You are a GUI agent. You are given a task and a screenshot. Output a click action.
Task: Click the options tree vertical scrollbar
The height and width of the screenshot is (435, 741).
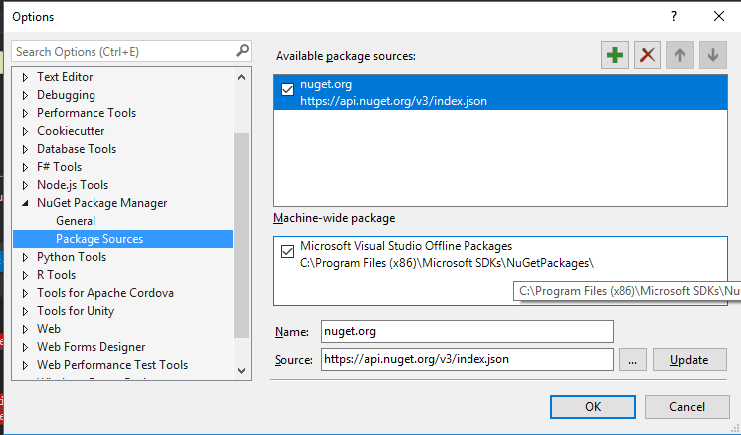tap(241, 230)
